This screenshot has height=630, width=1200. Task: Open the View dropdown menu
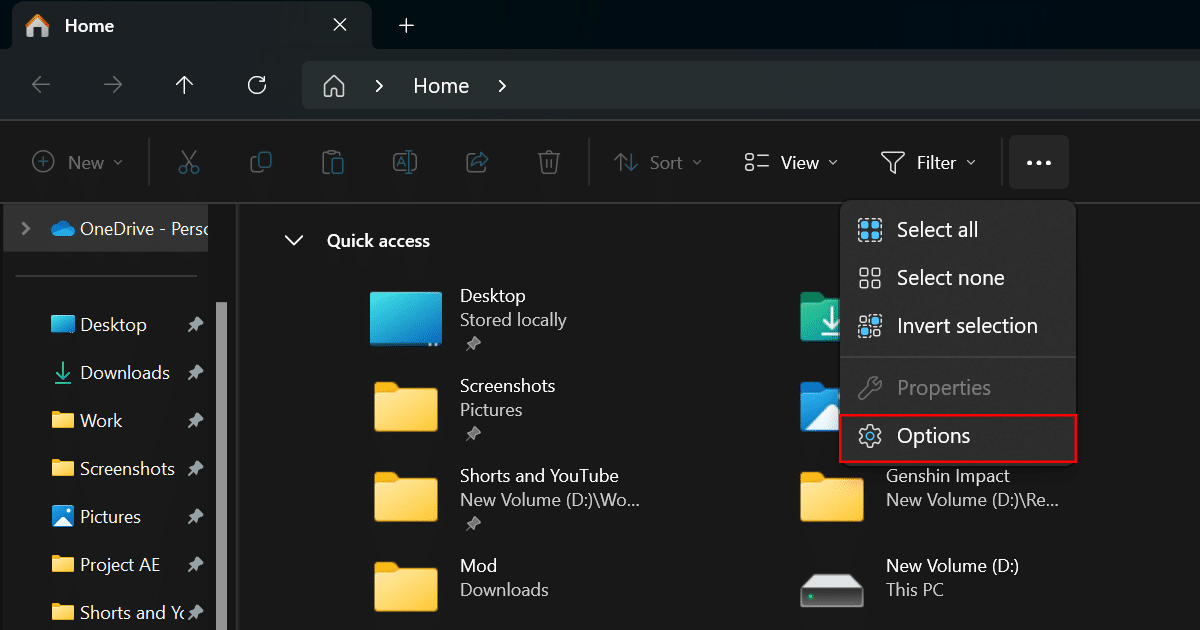pyautogui.click(x=792, y=163)
